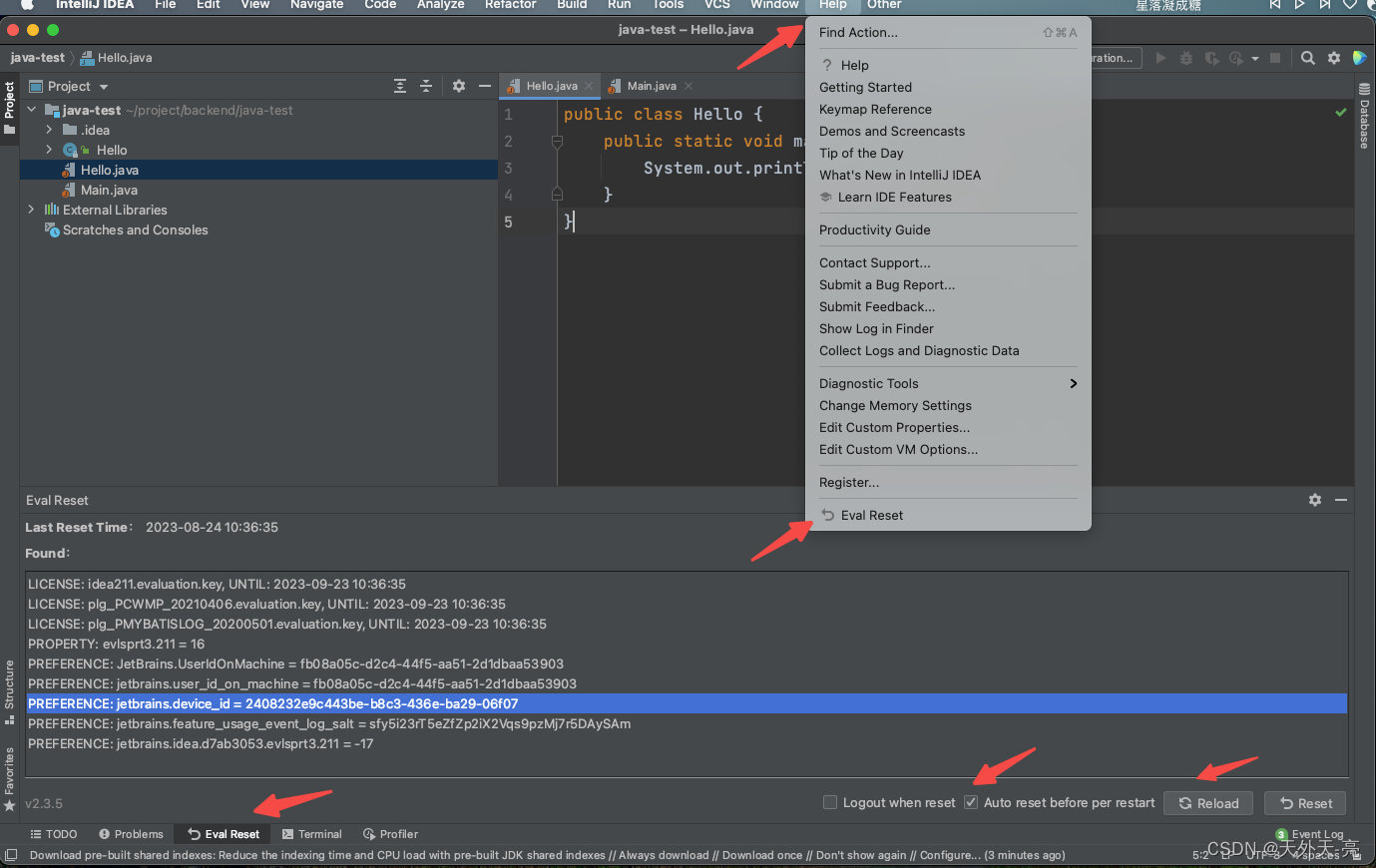The width and height of the screenshot is (1376, 868).
Task: Click the Favorites star side button
Action: pos(9,779)
